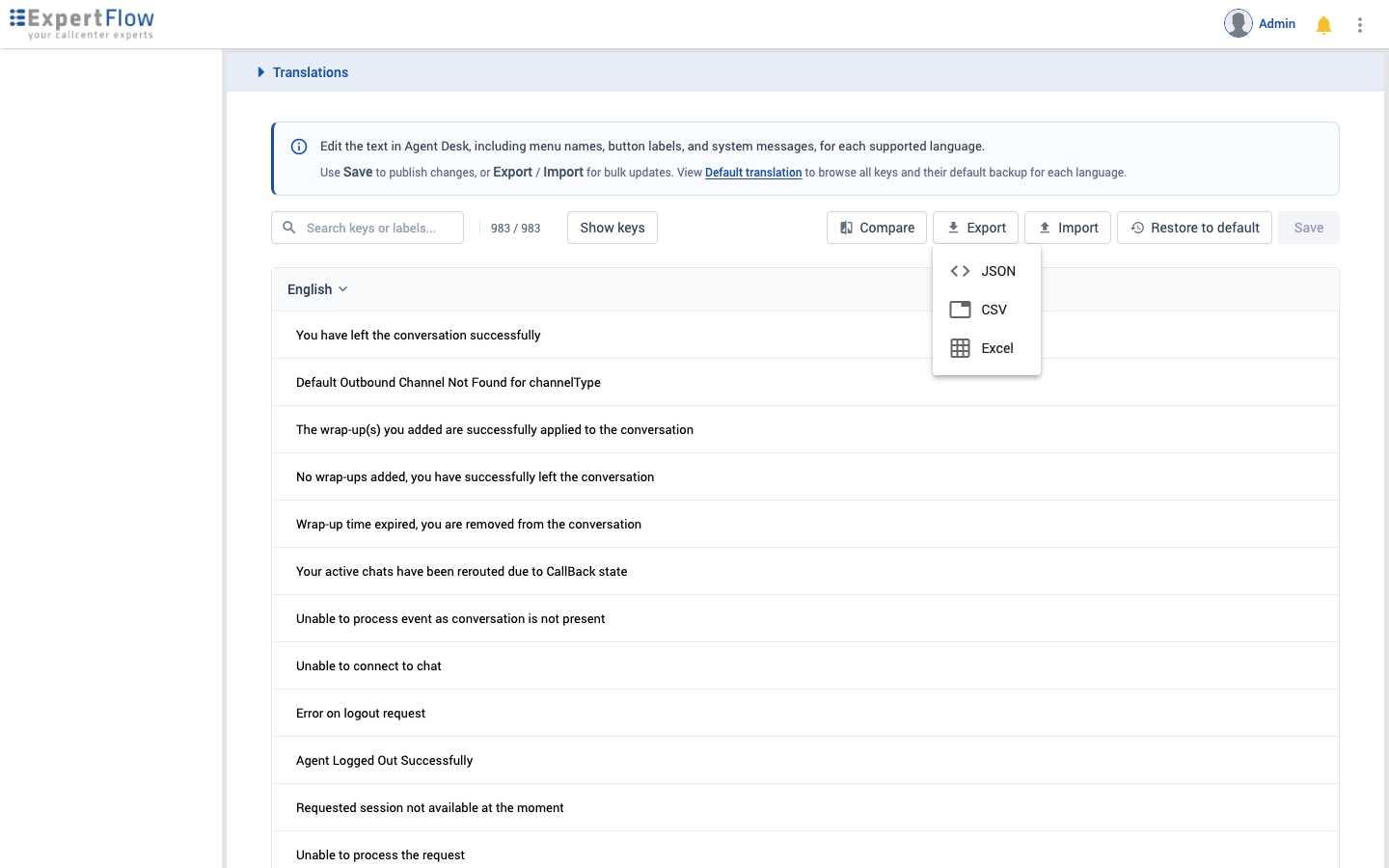Click the JSON code brackets icon
The image size is (1389, 868).
960,271
